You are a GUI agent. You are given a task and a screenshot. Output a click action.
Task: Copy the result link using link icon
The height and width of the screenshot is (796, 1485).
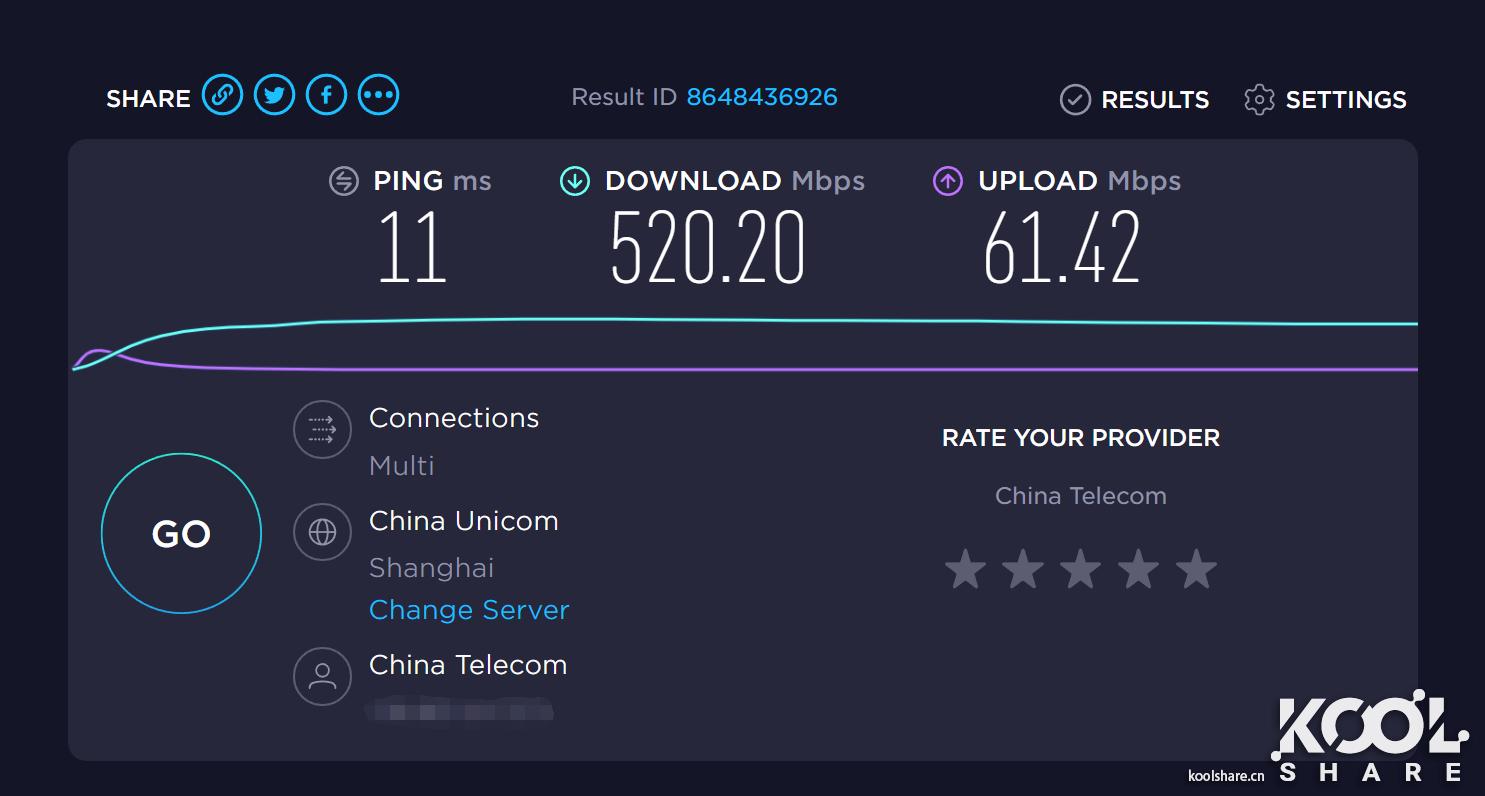[x=223, y=94]
